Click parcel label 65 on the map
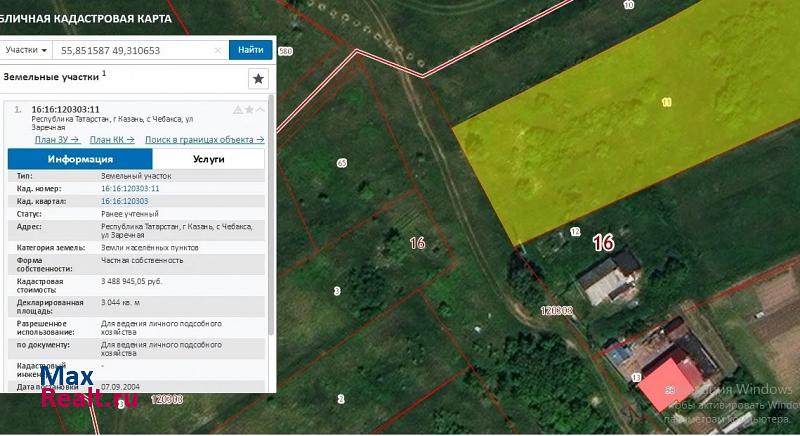This screenshot has width=800, height=436. point(341,163)
